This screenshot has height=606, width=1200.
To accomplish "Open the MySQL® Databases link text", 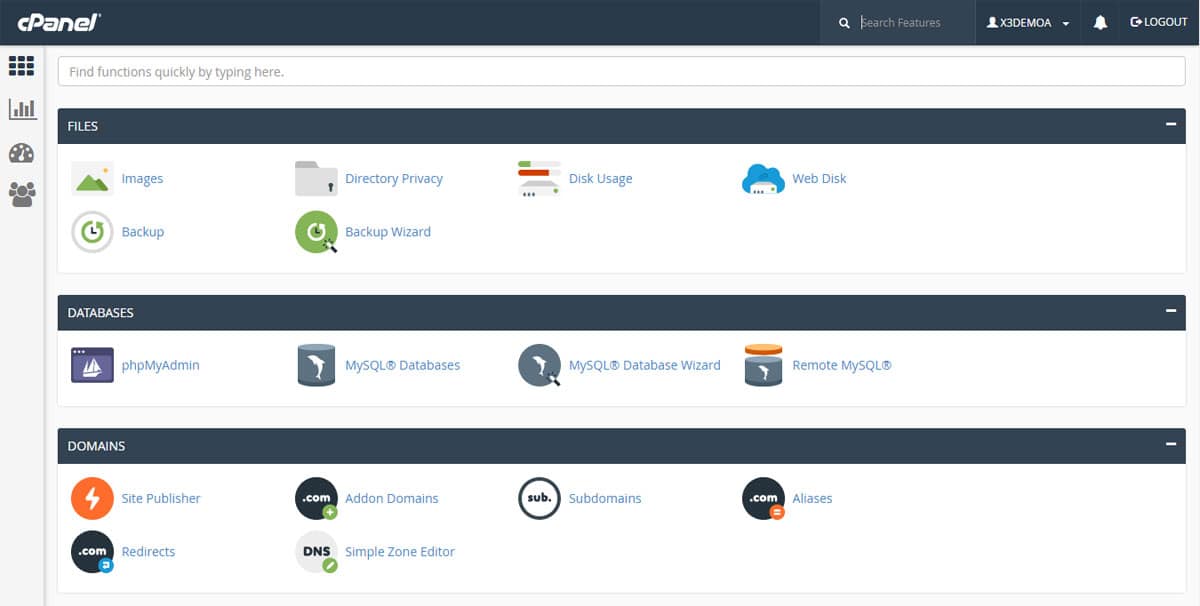I will pyautogui.click(x=402, y=366).
